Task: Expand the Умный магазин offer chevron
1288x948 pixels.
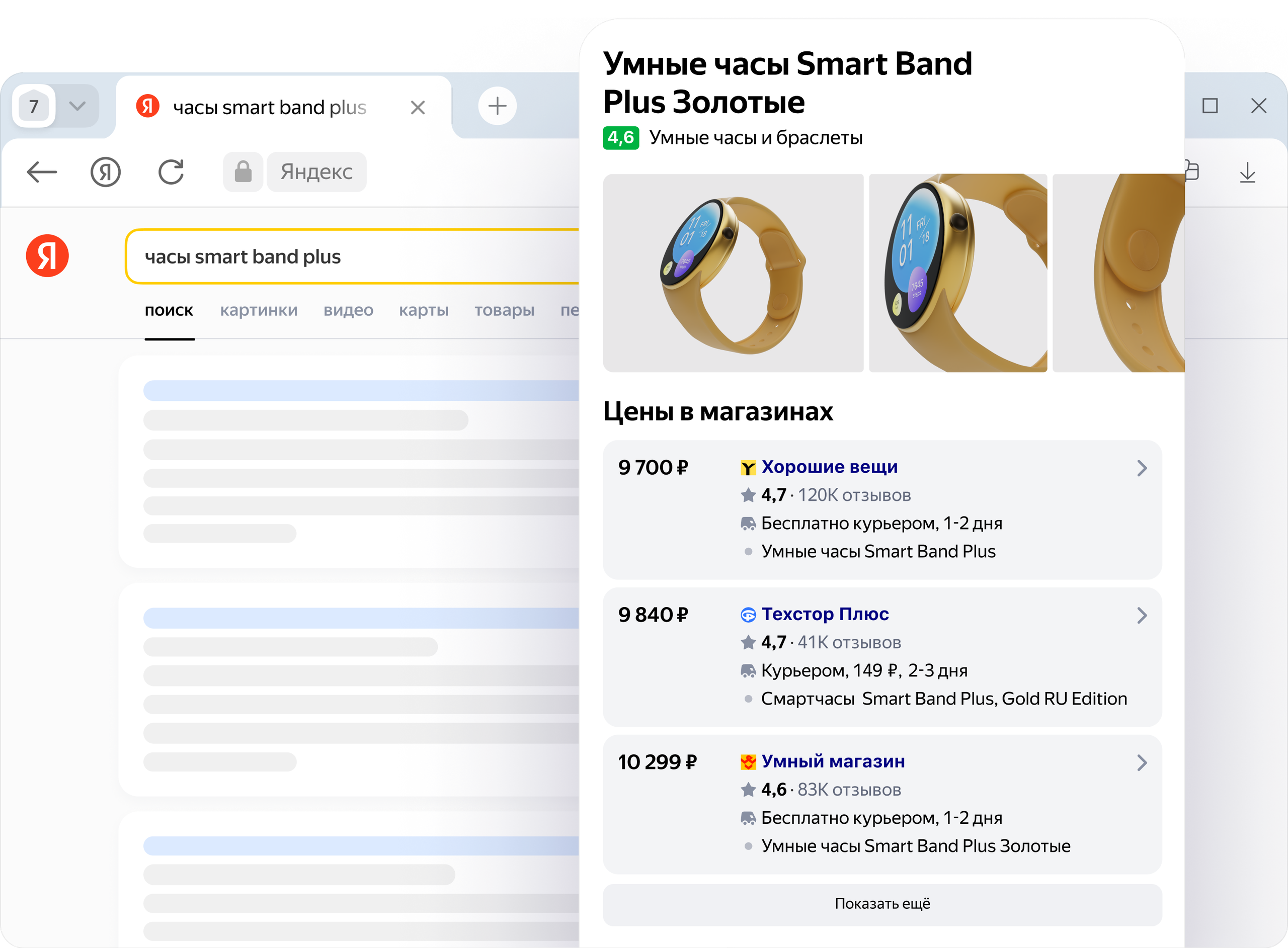Action: tap(1142, 762)
